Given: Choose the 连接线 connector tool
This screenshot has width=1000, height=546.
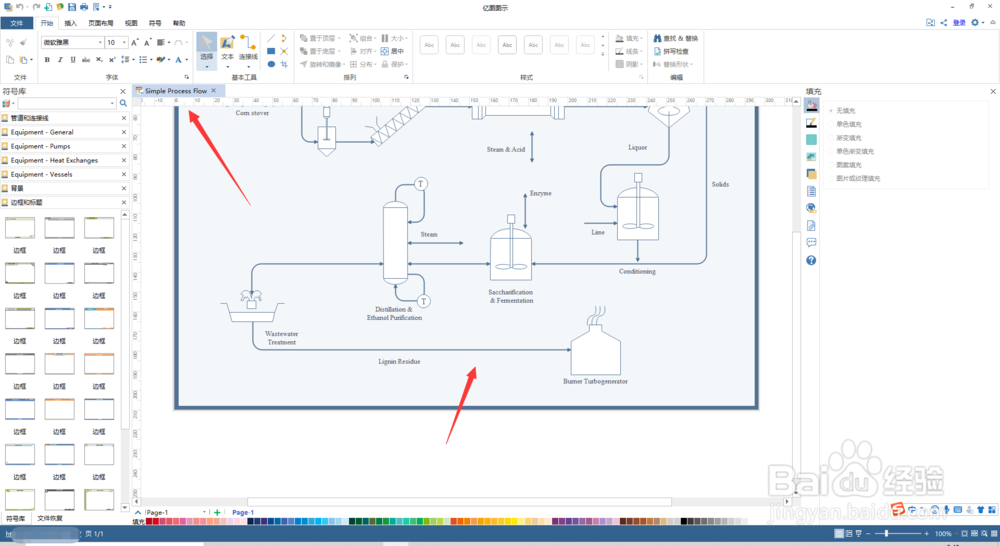Looking at the screenshot, I should 248,49.
